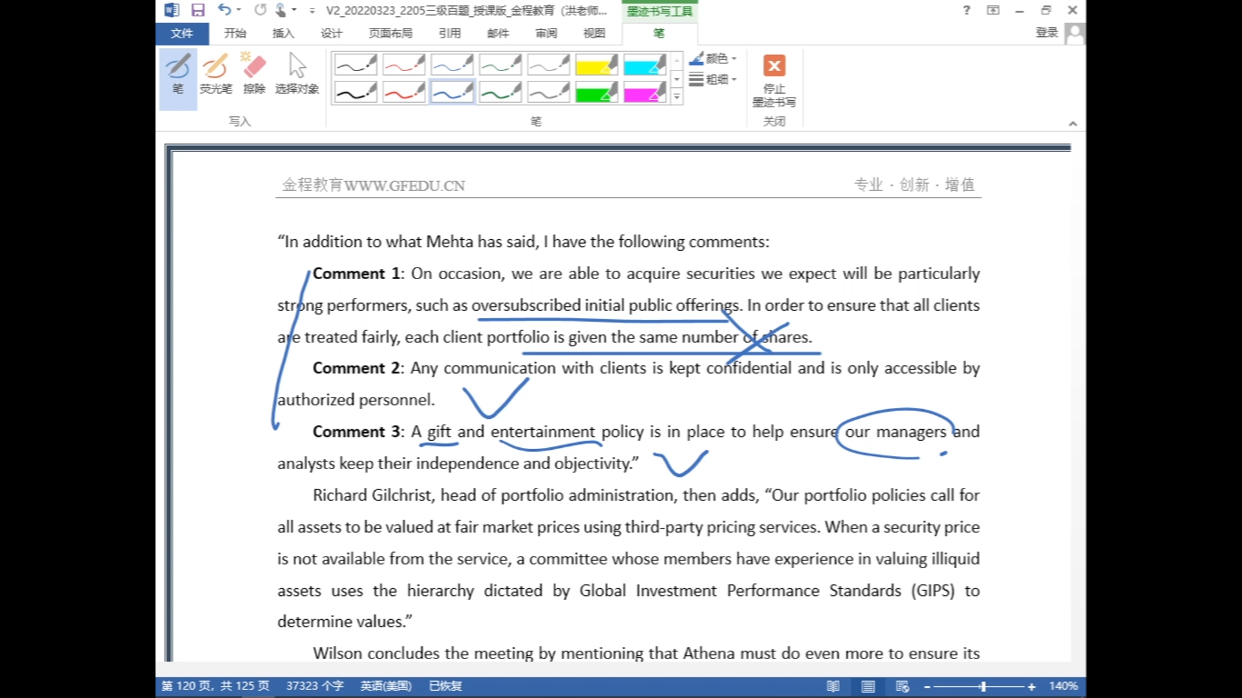
Task: Undo the last action in quick access toolbar
Action: pyautogui.click(x=224, y=10)
